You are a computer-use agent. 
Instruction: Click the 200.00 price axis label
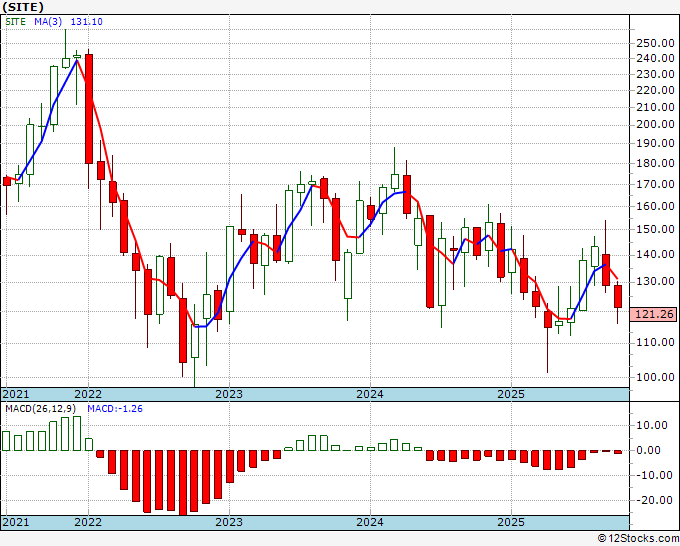click(x=655, y=124)
